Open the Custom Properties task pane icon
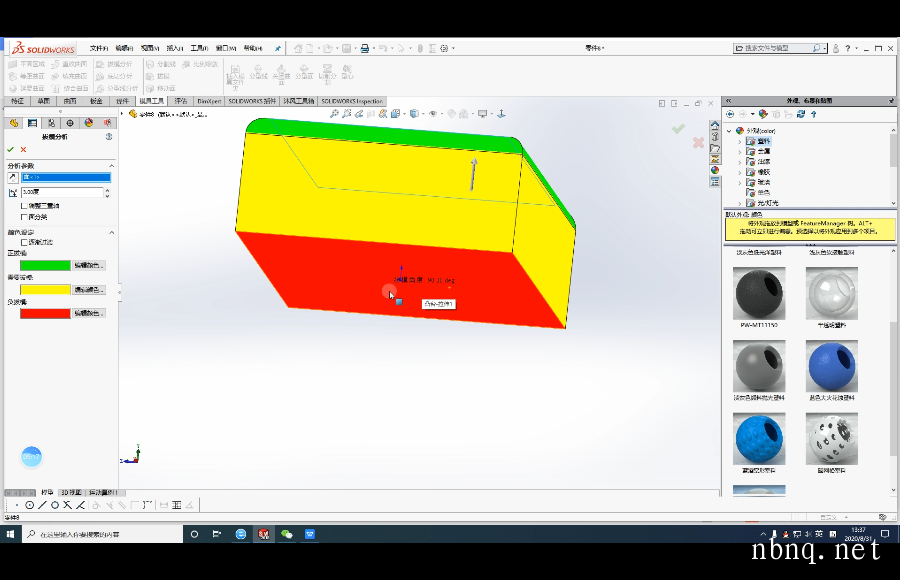The image size is (900, 580). 715,181
